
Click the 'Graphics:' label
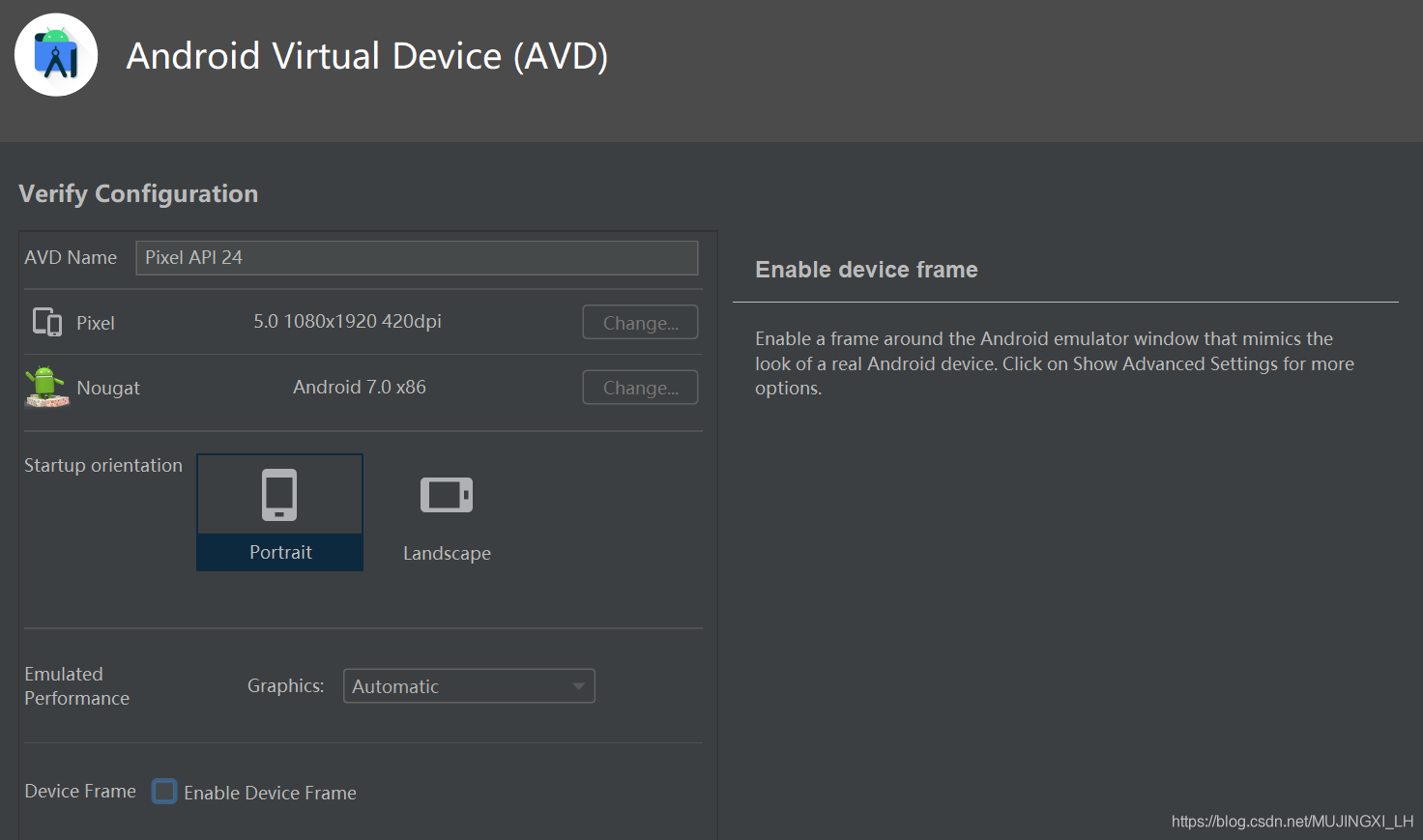tap(285, 685)
